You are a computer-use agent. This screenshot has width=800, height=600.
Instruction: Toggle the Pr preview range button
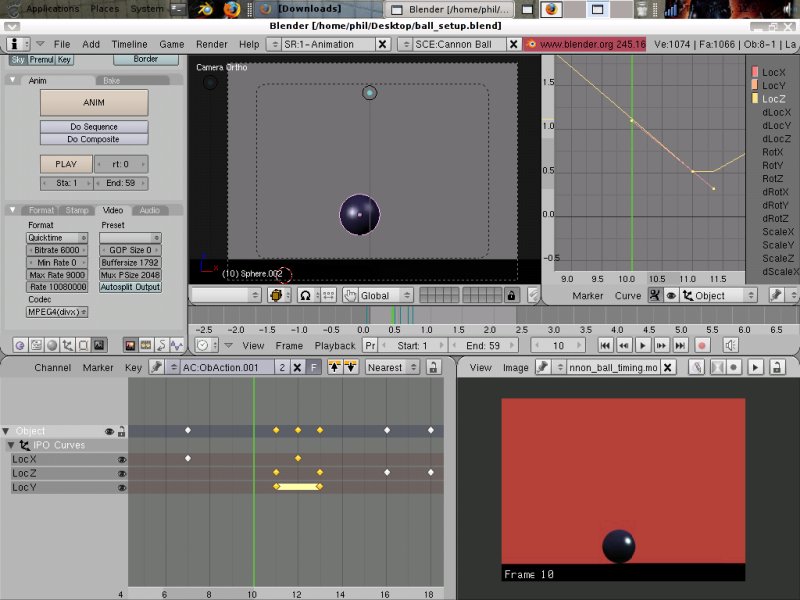click(x=370, y=345)
